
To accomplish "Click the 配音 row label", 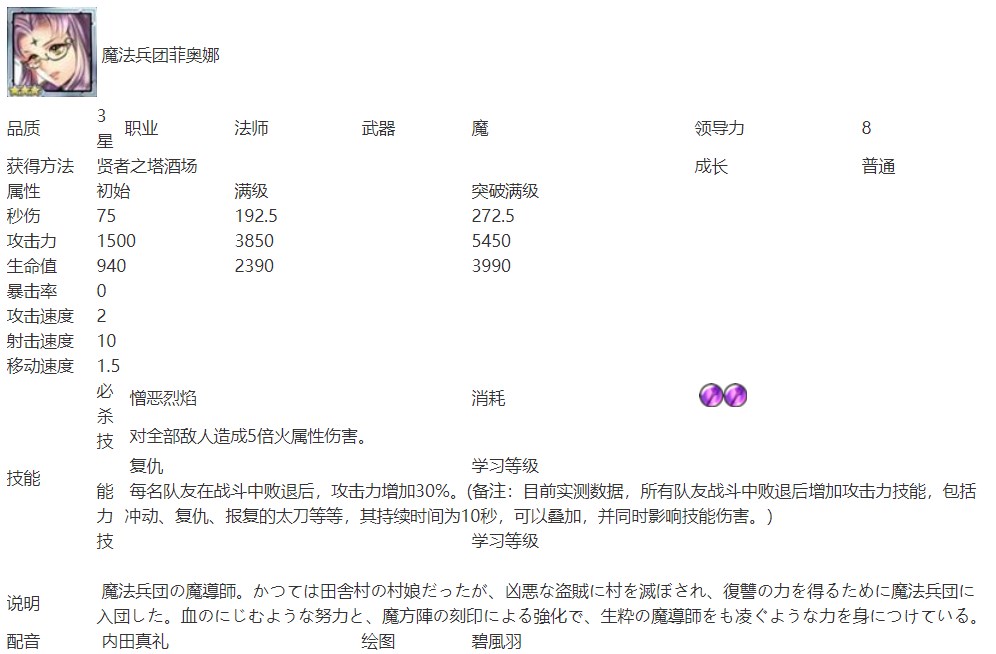I will click(x=24, y=641).
